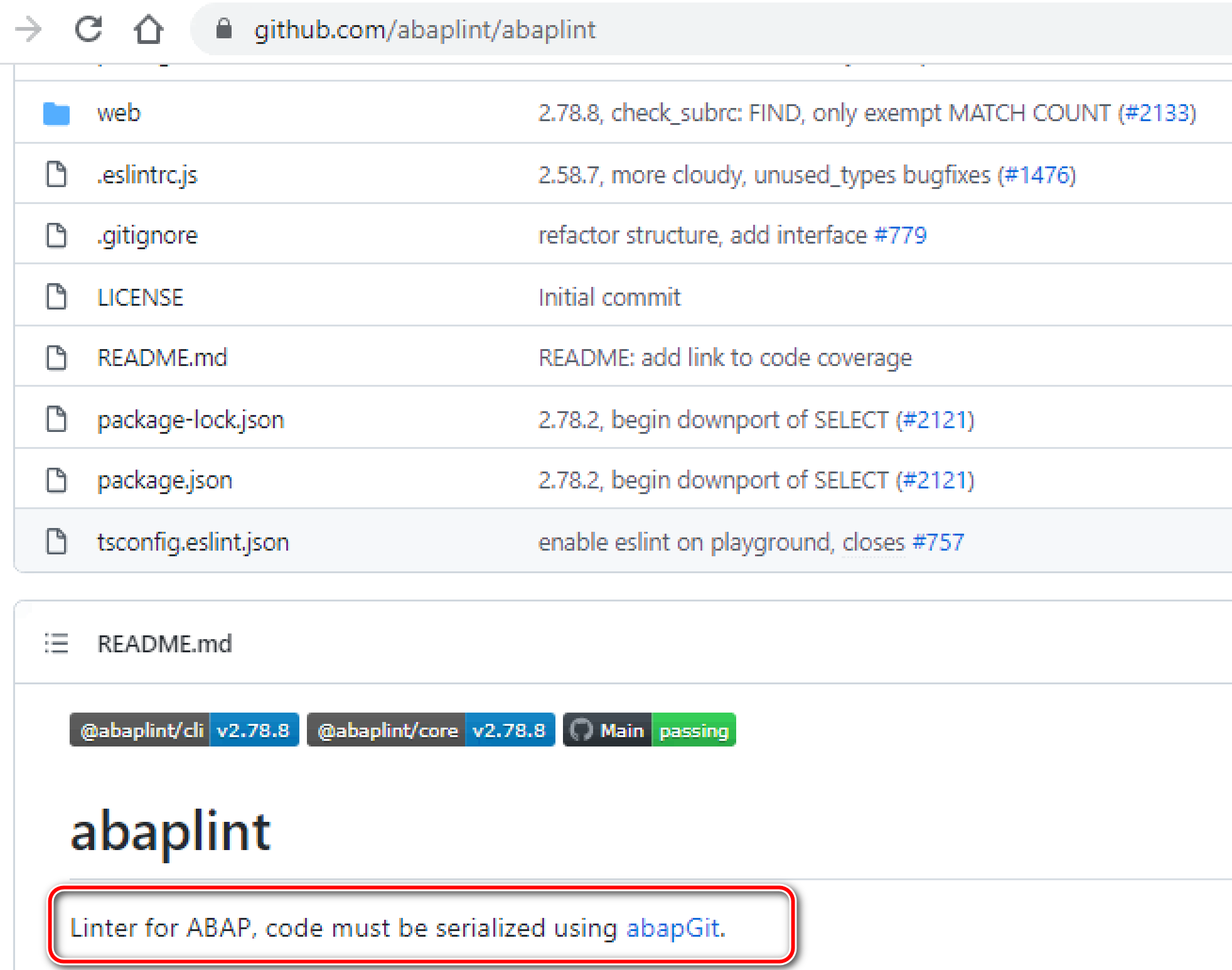The height and width of the screenshot is (970, 1232).
Task: Click the abapGit link in README
Action: [673, 928]
